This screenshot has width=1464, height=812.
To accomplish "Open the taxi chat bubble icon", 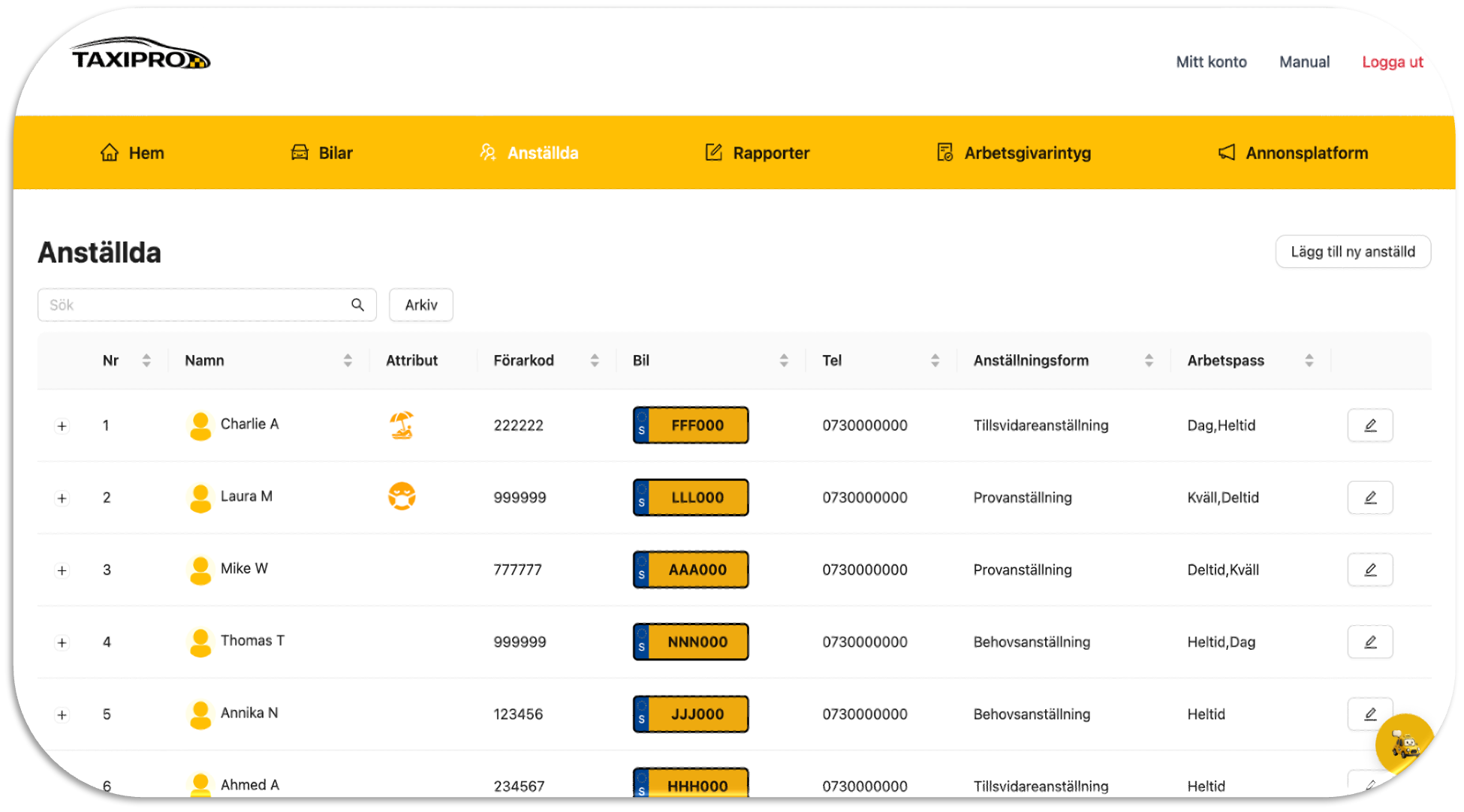I will tap(1404, 744).
